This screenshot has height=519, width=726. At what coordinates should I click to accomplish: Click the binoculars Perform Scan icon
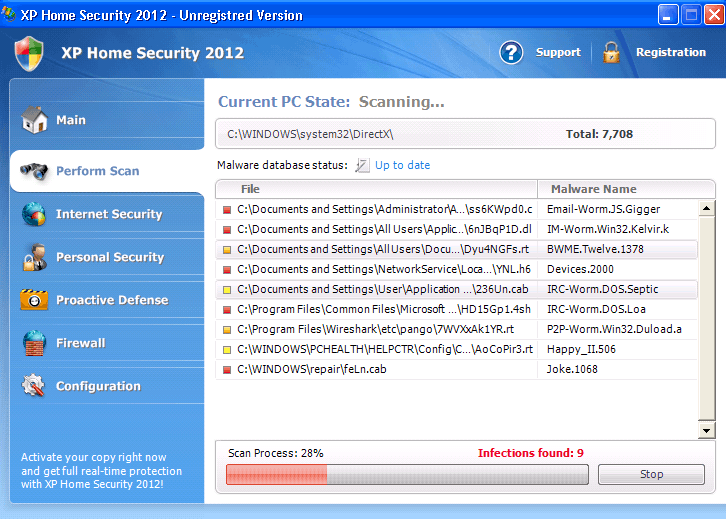pos(34,171)
